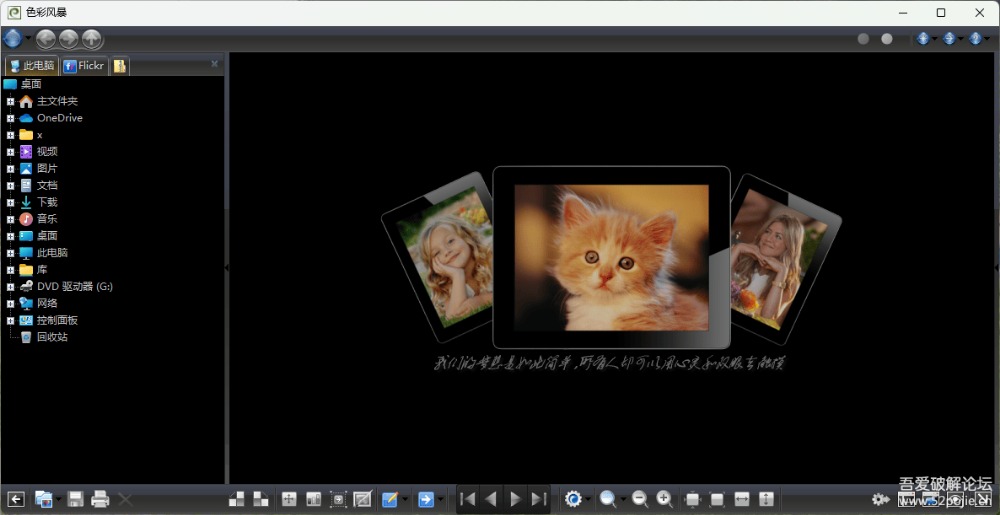The height and width of the screenshot is (515, 1000).
Task: Go up one folder with Up arrow
Action: [x=91, y=39]
